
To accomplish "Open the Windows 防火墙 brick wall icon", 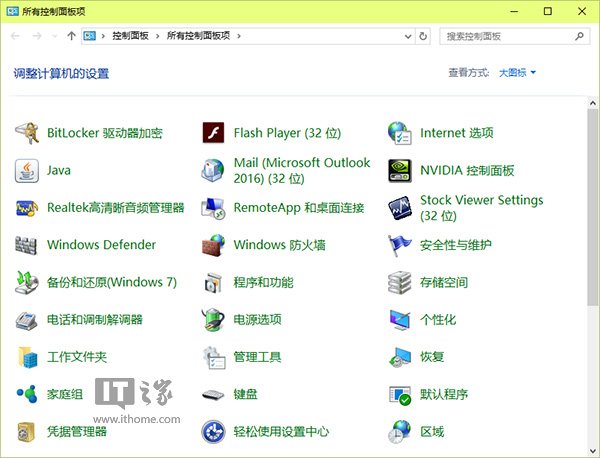I will pyautogui.click(x=213, y=245).
